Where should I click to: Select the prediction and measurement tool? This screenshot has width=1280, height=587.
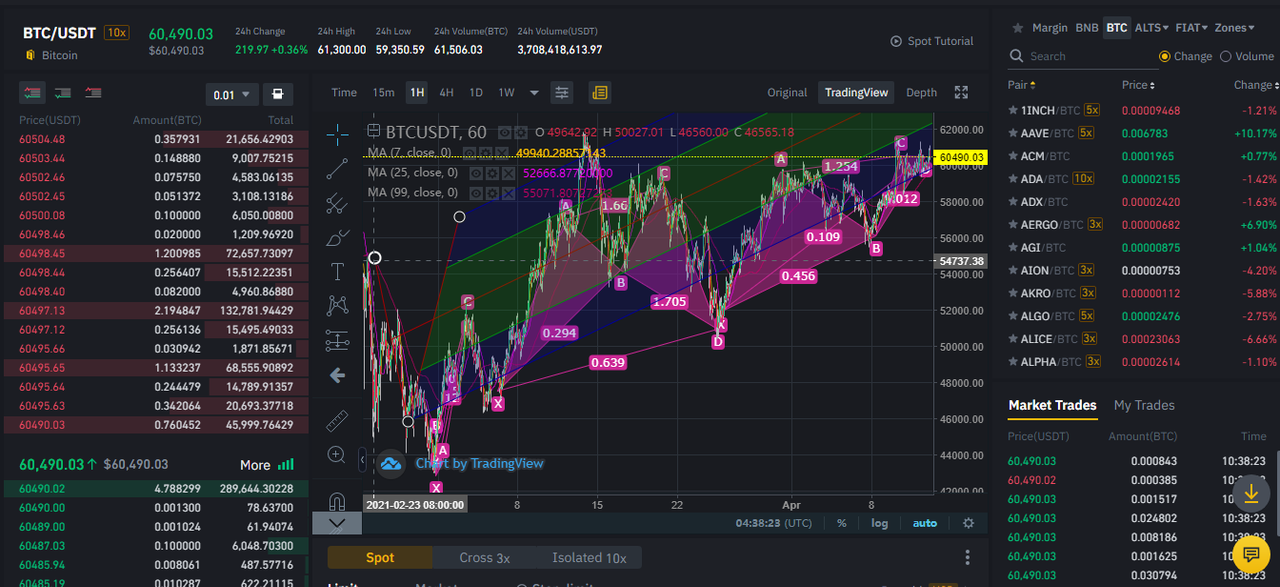(338, 340)
